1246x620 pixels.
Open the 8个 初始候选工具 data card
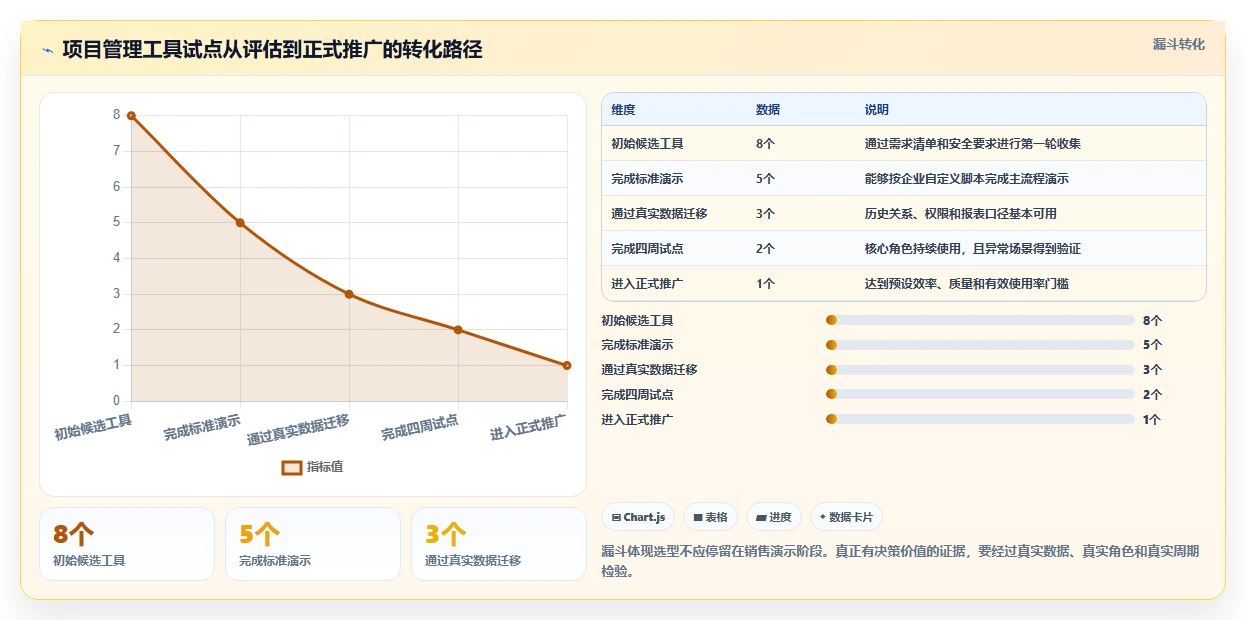coord(127,544)
